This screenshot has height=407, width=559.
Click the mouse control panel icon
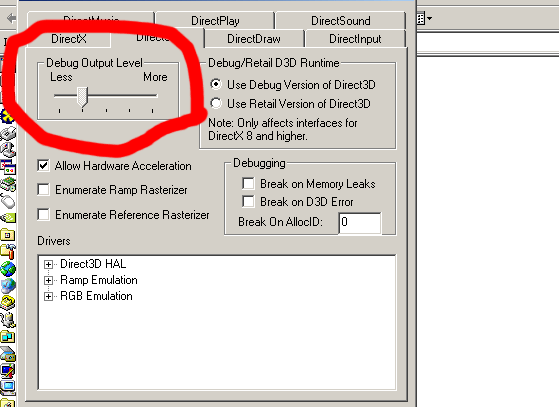click(x=8, y=201)
